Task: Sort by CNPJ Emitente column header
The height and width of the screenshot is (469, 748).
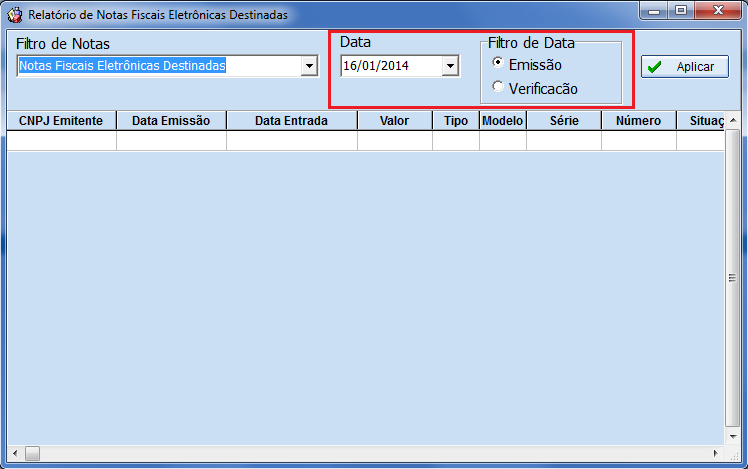Action: (61, 121)
